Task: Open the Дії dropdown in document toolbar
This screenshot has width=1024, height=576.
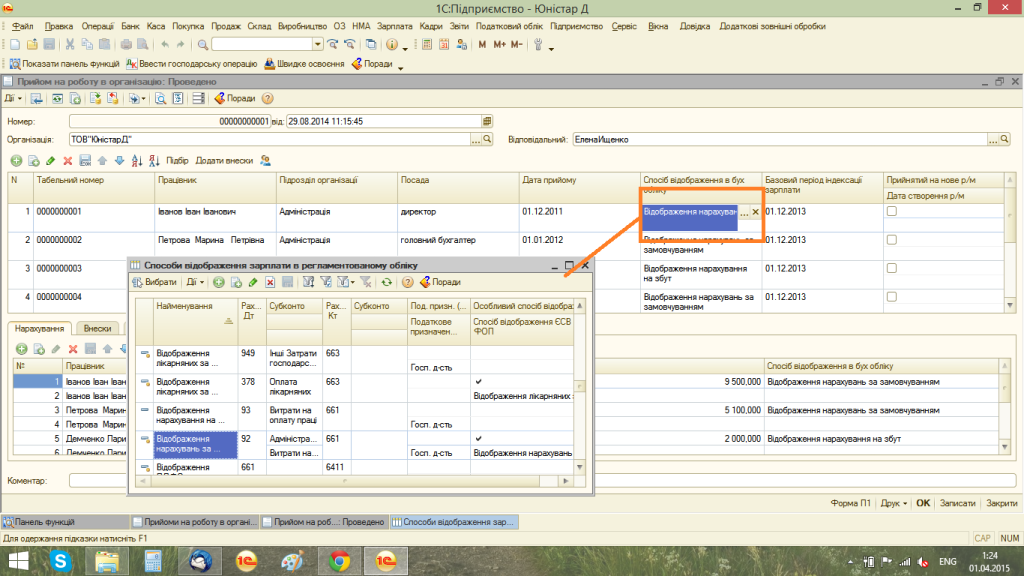Action: click(13, 99)
